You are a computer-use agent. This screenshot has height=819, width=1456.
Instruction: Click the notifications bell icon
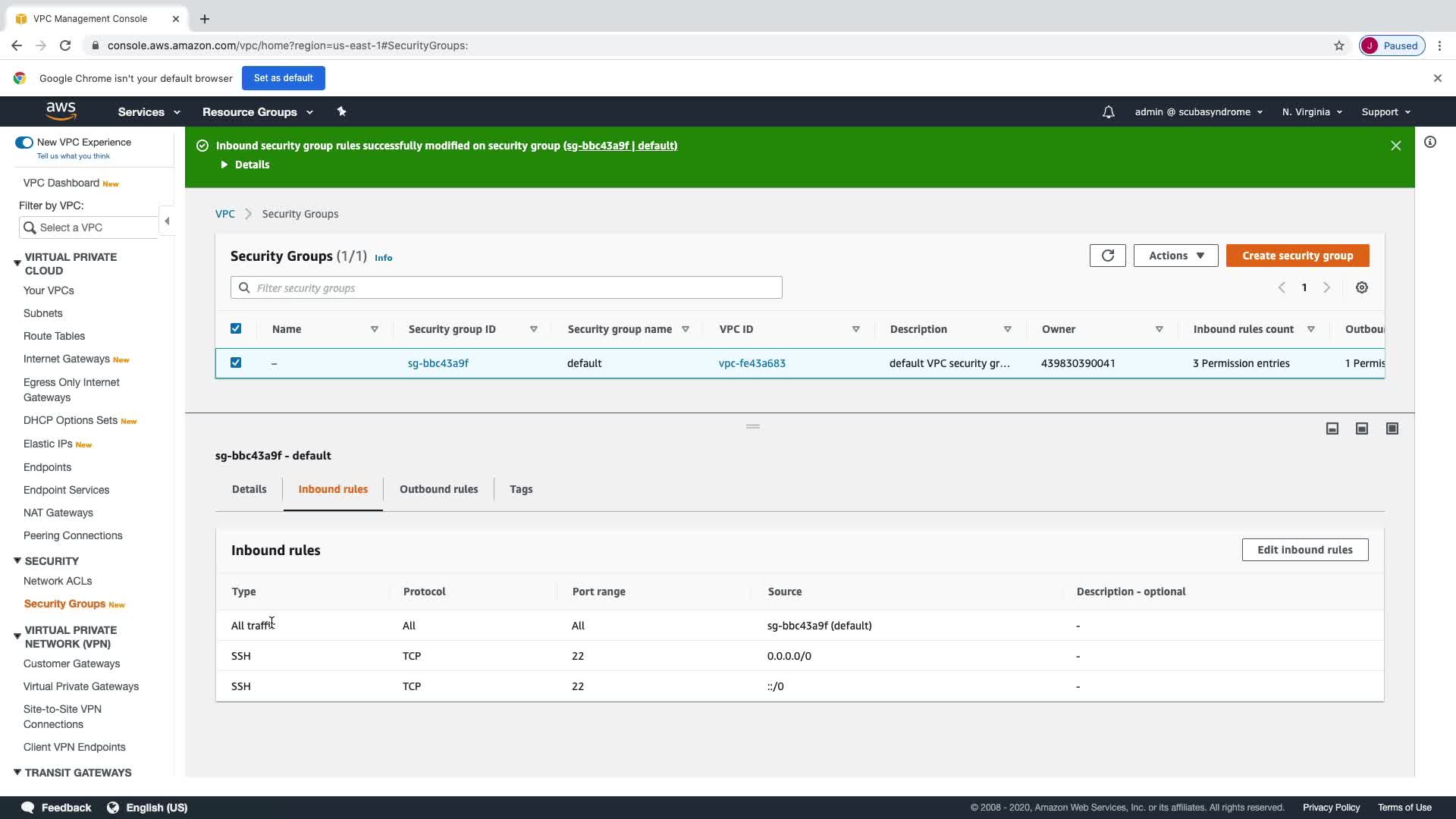click(x=1108, y=112)
